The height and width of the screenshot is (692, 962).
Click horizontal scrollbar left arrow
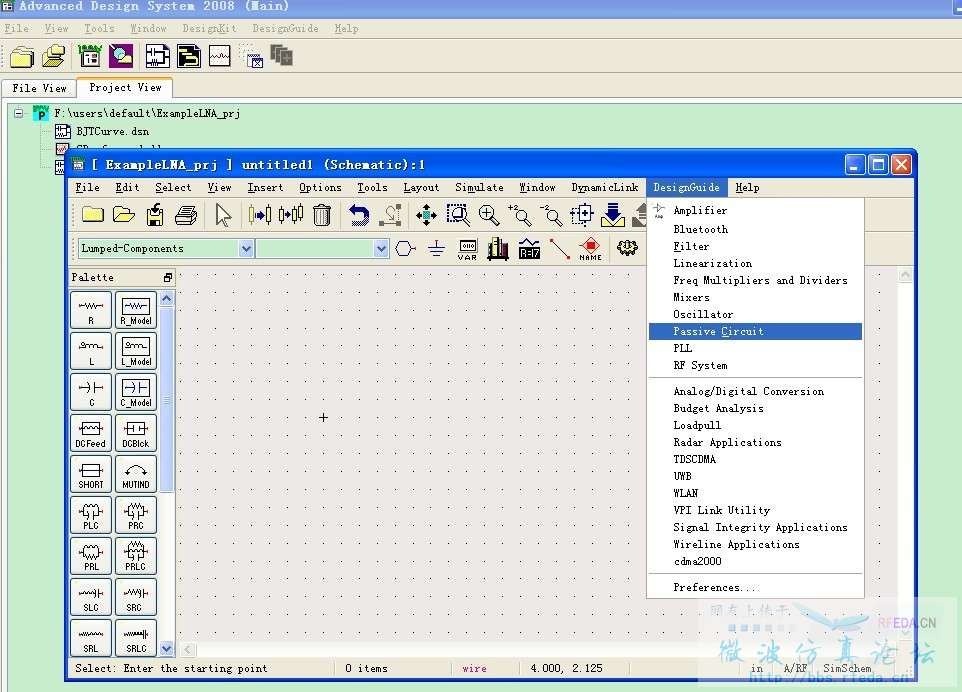click(188, 649)
